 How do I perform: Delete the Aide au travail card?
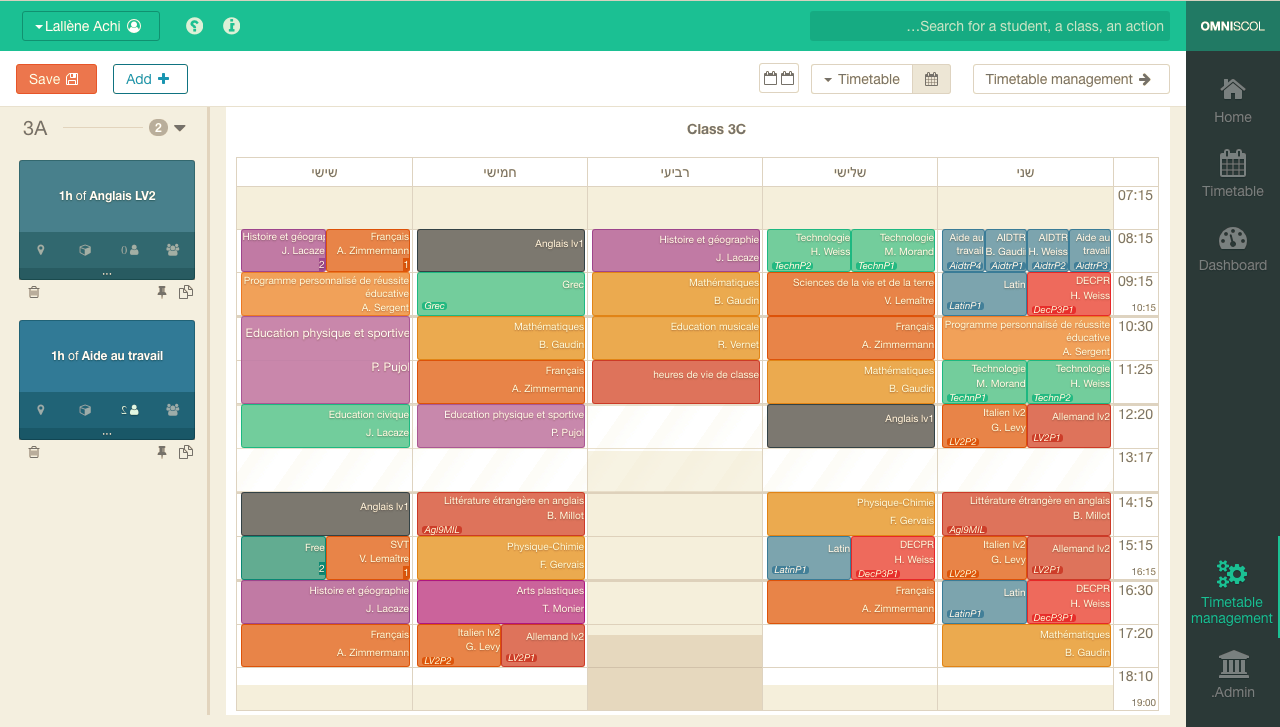[34, 452]
